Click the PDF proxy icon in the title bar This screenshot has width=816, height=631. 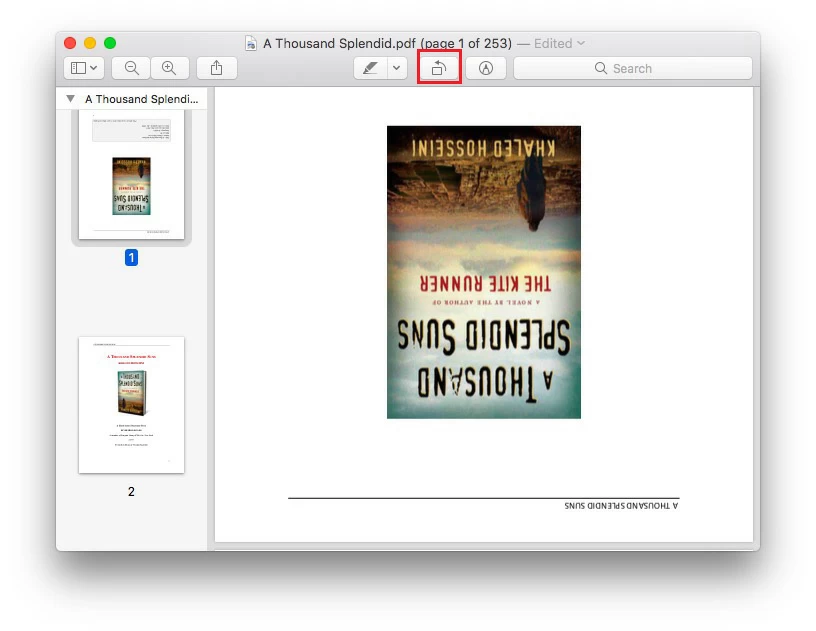[250, 43]
